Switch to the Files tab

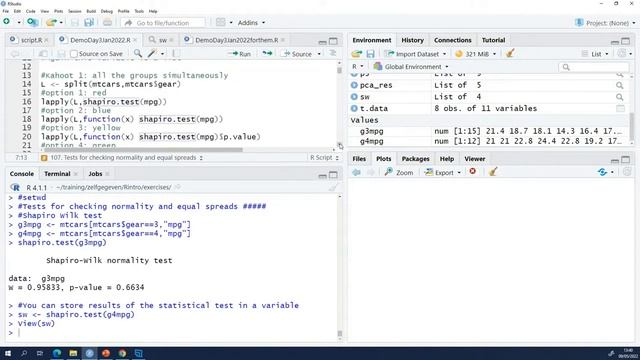point(359,159)
